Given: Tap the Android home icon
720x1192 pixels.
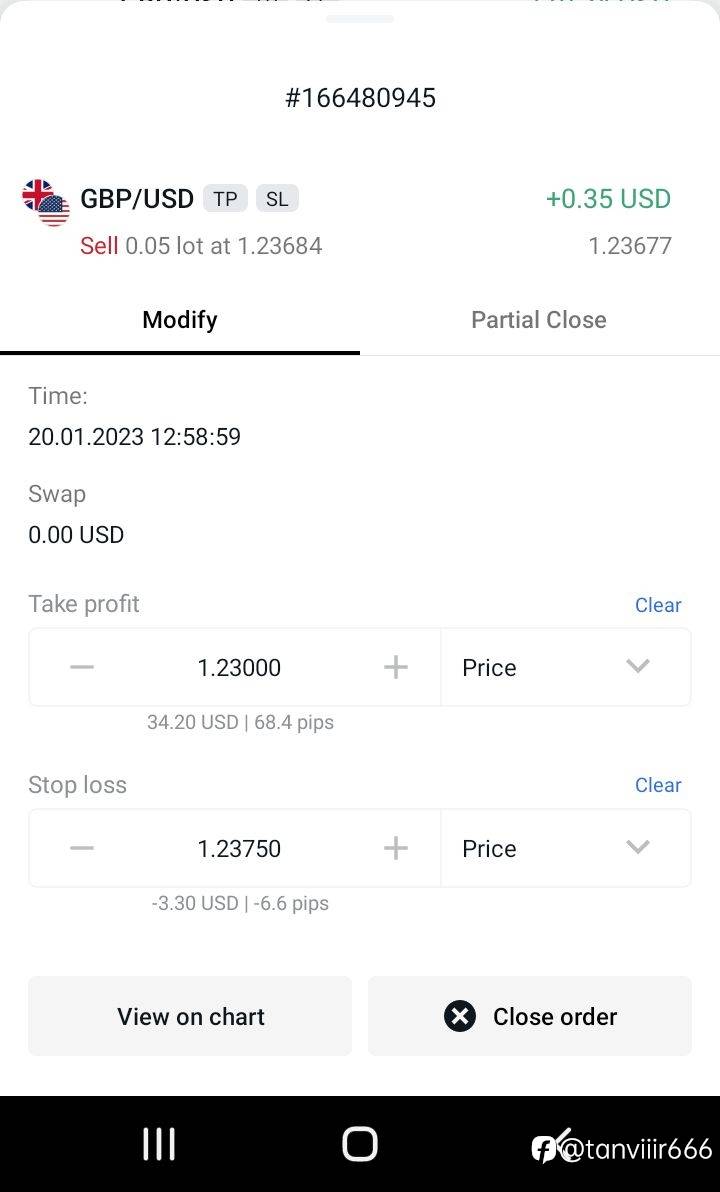Looking at the screenshot, I should 360,1144.
